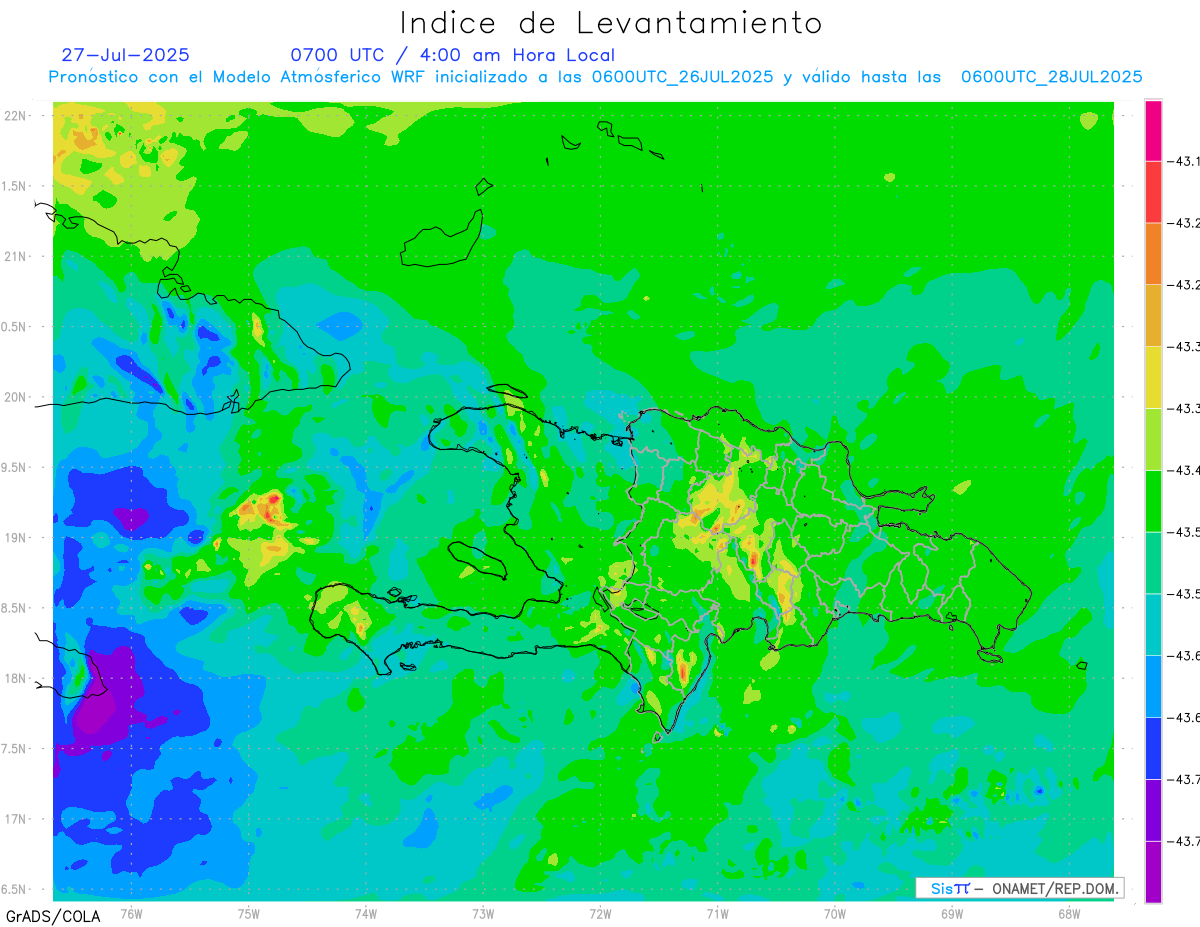Click the initialization time '0600UTC_26JUL2025'
The image size is (1200, 927).
[x=682, y=77]
